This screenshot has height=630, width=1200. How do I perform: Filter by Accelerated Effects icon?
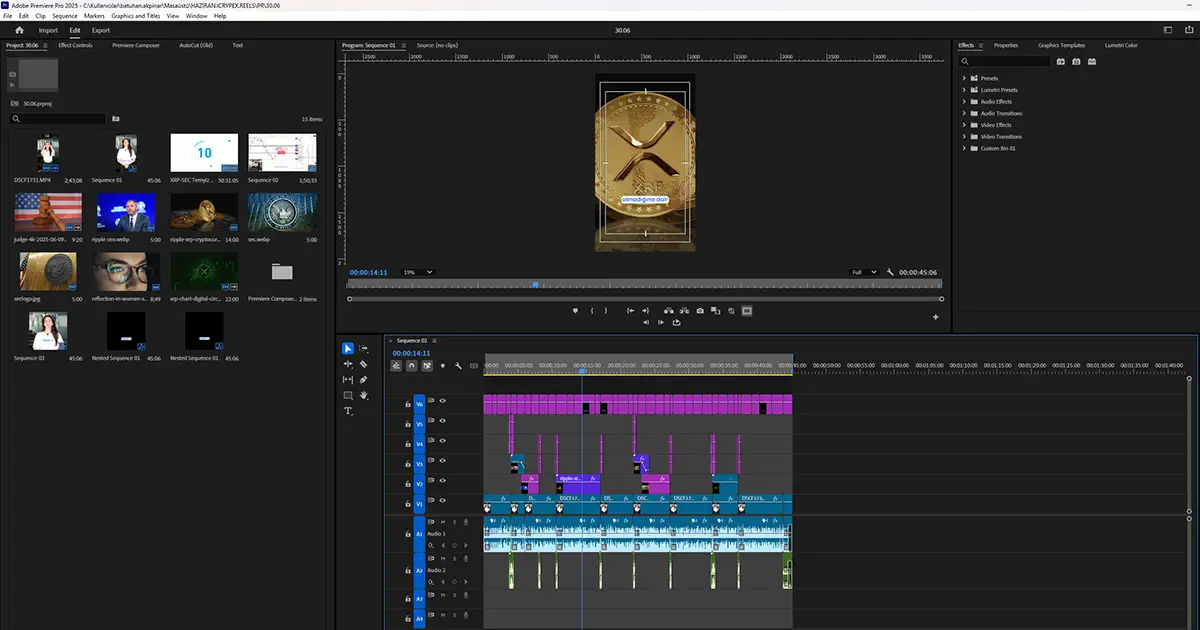point(1063,62)
